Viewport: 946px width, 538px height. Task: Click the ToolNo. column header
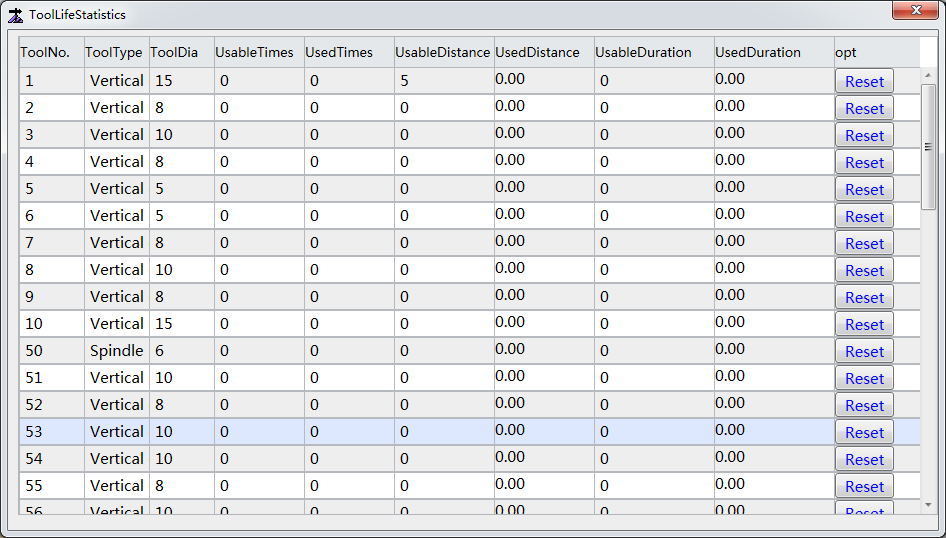[52, 52]
